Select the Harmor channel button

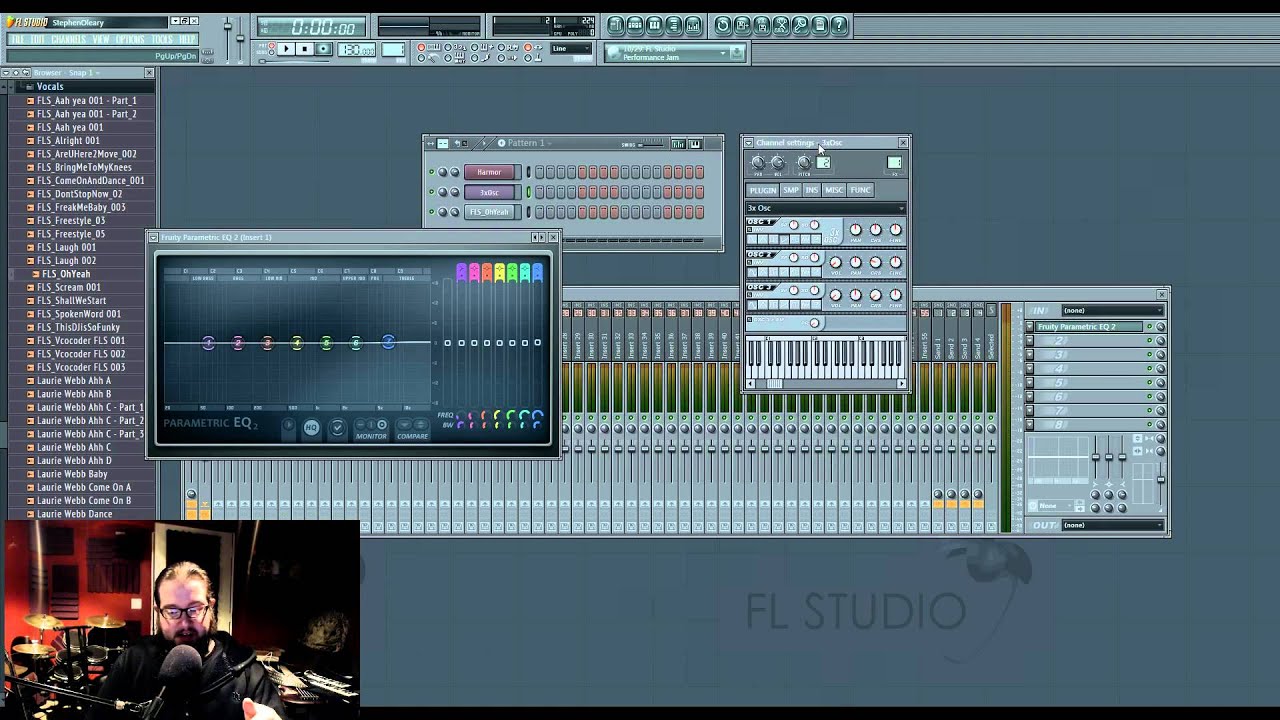(x=489, y=172)
